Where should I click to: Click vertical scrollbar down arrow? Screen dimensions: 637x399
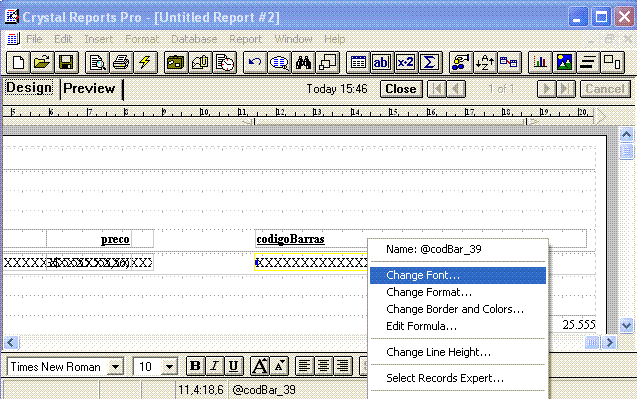(x=626, y=325)
